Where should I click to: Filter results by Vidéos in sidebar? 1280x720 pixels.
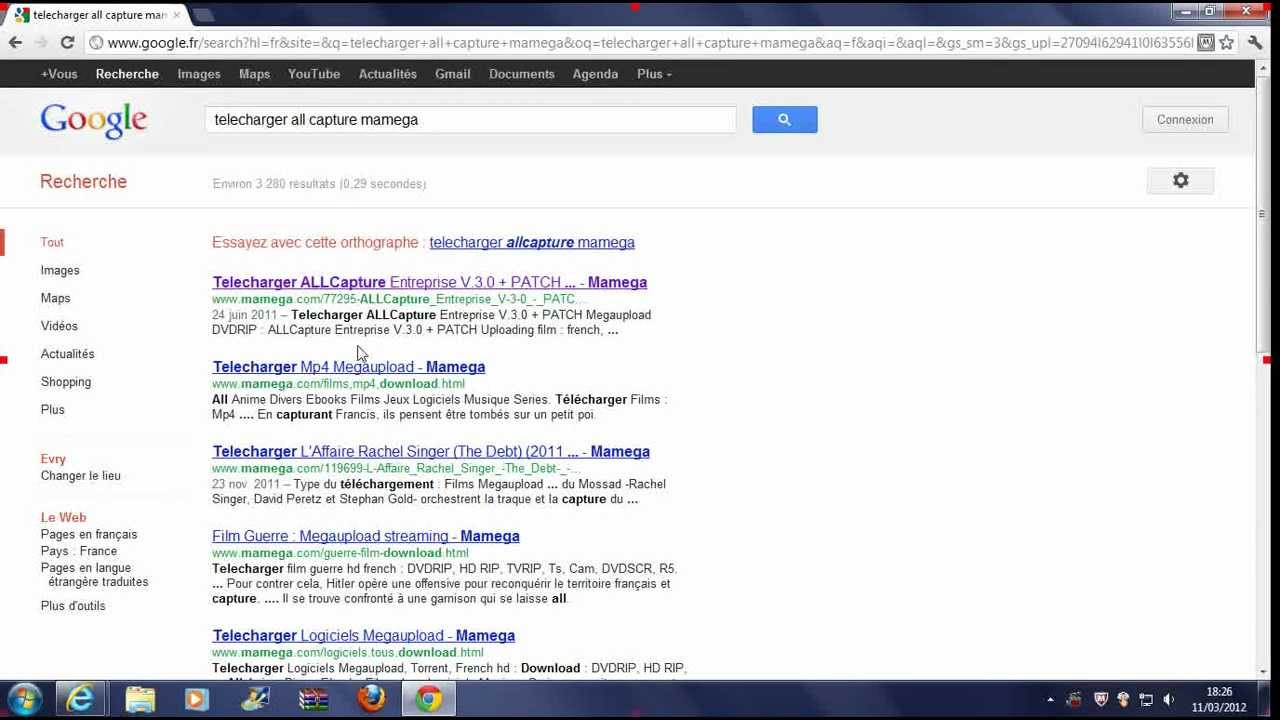point(59,326)
